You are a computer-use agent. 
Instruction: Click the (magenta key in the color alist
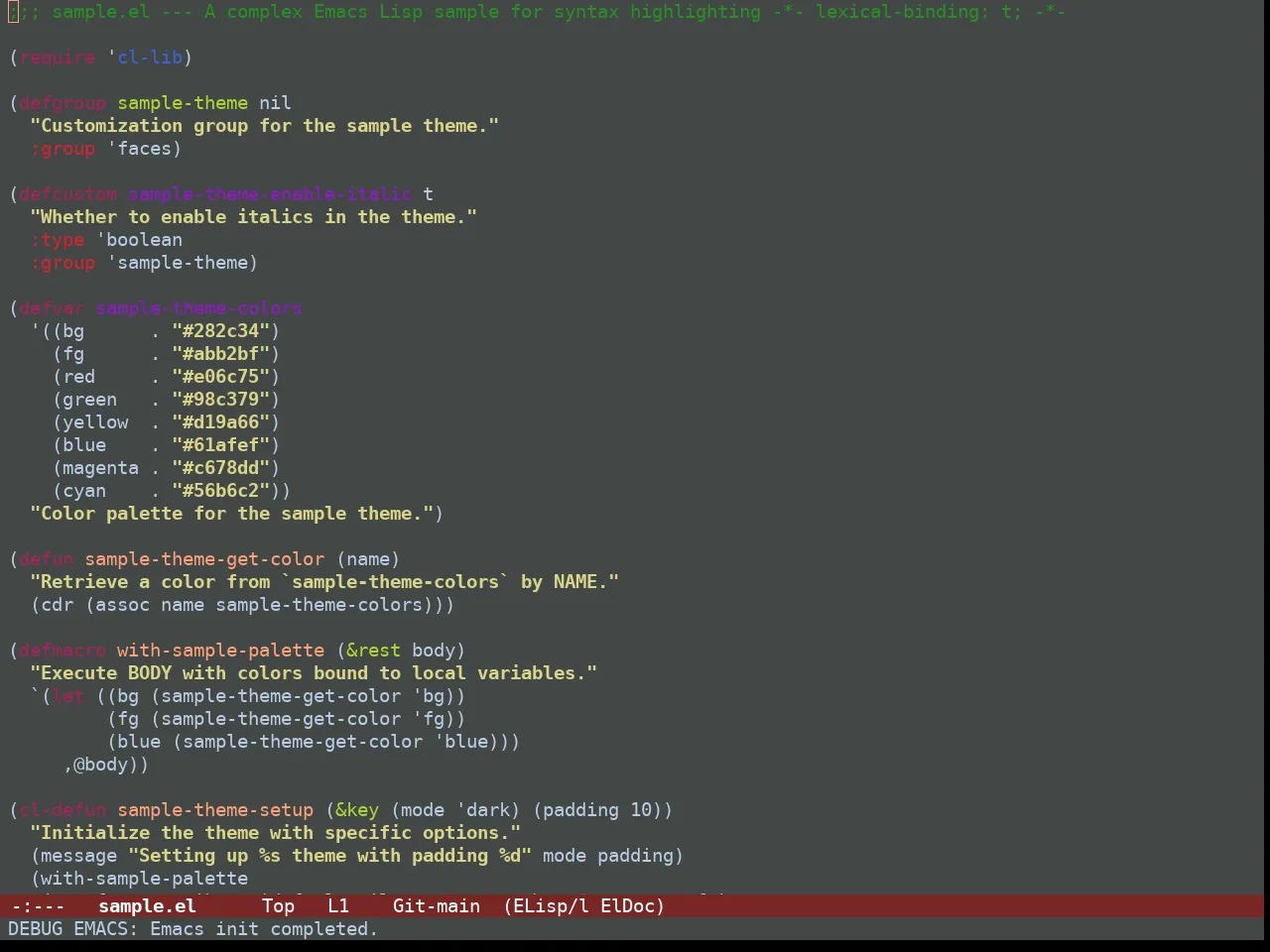pyautogui.click(x=95, y=468)
